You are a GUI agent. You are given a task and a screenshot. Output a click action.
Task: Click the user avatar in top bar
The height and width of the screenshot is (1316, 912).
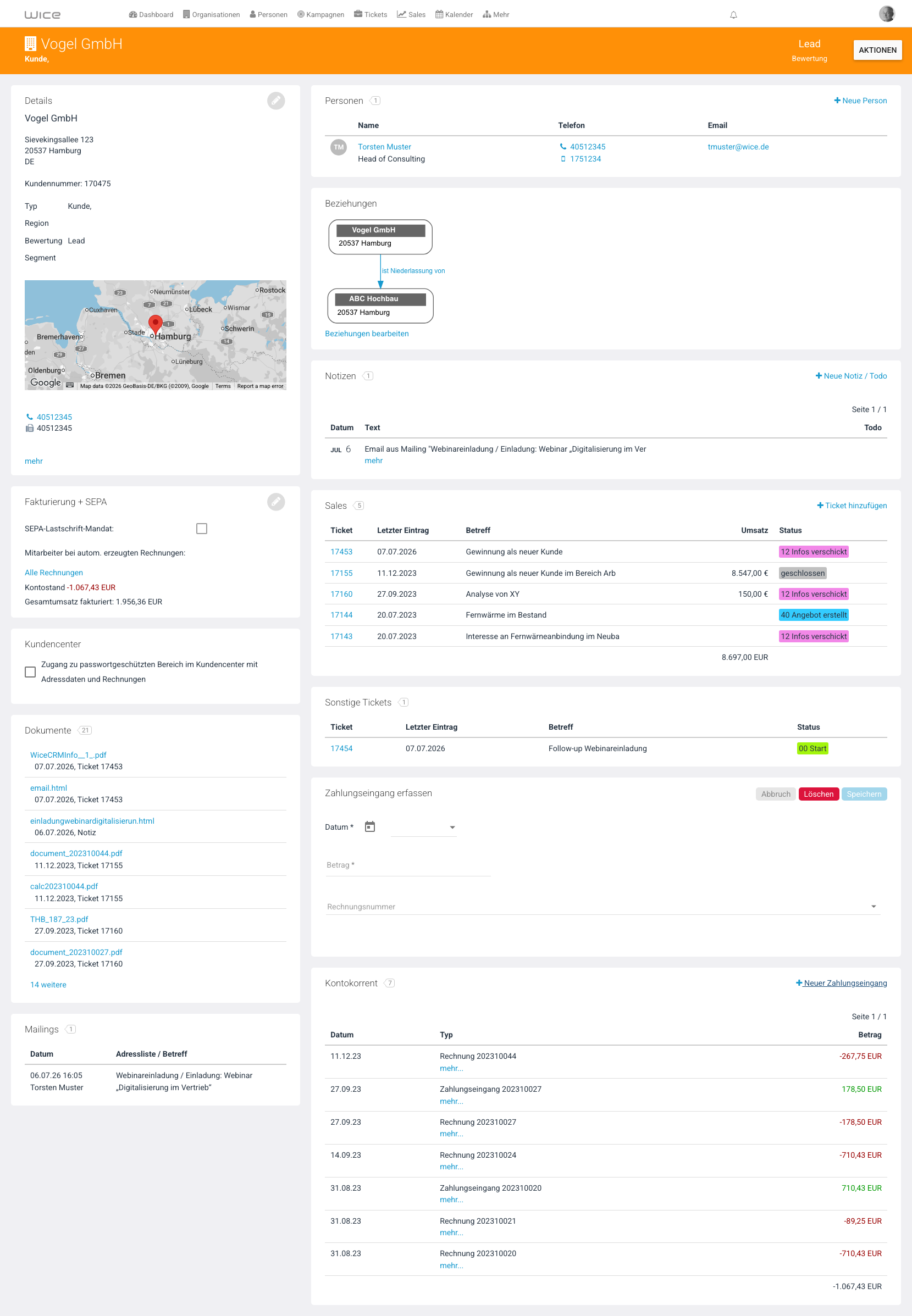(886, 14)
